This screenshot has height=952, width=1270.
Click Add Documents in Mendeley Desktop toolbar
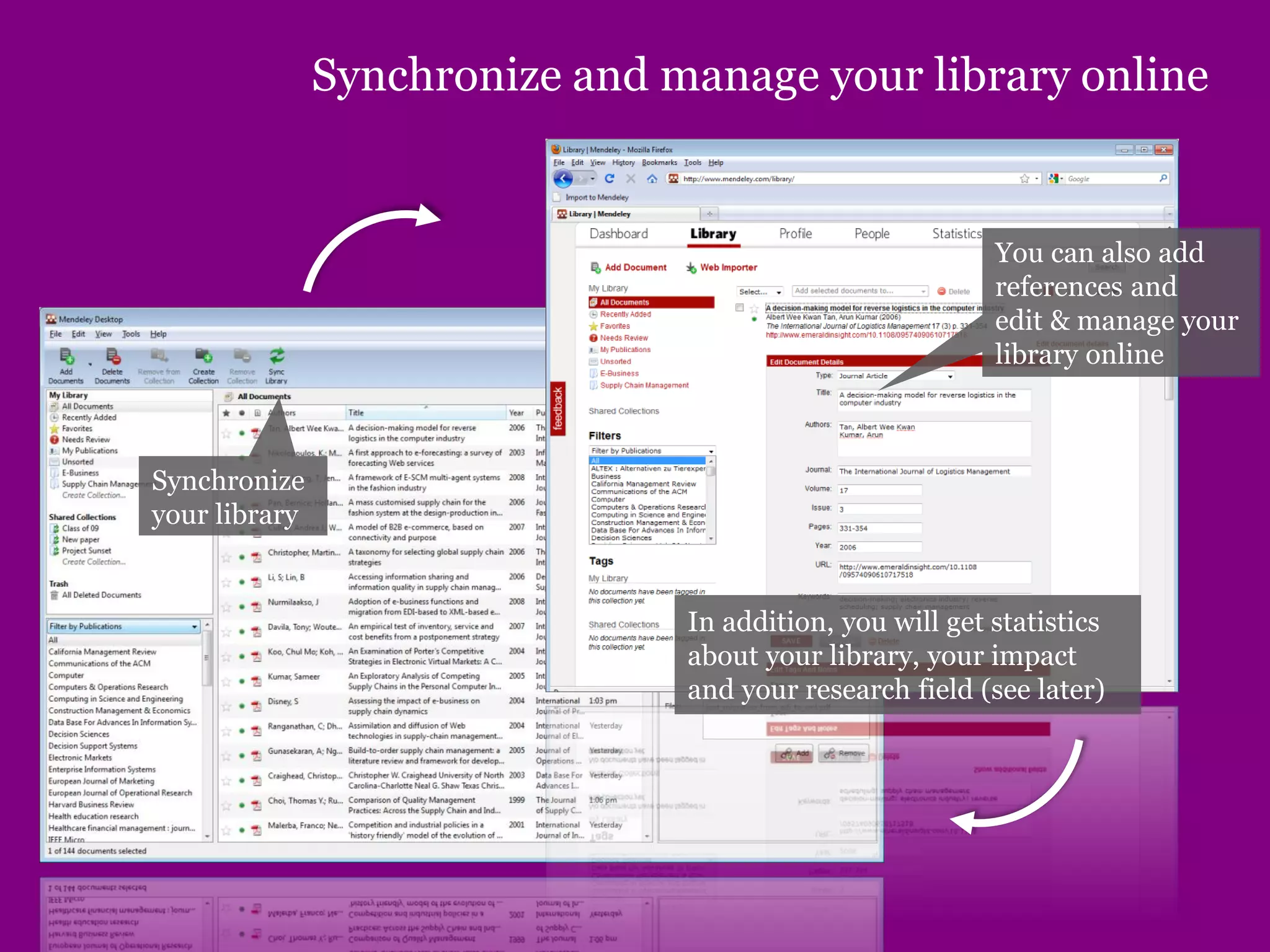pyautogui.click(x=66, y=366)
